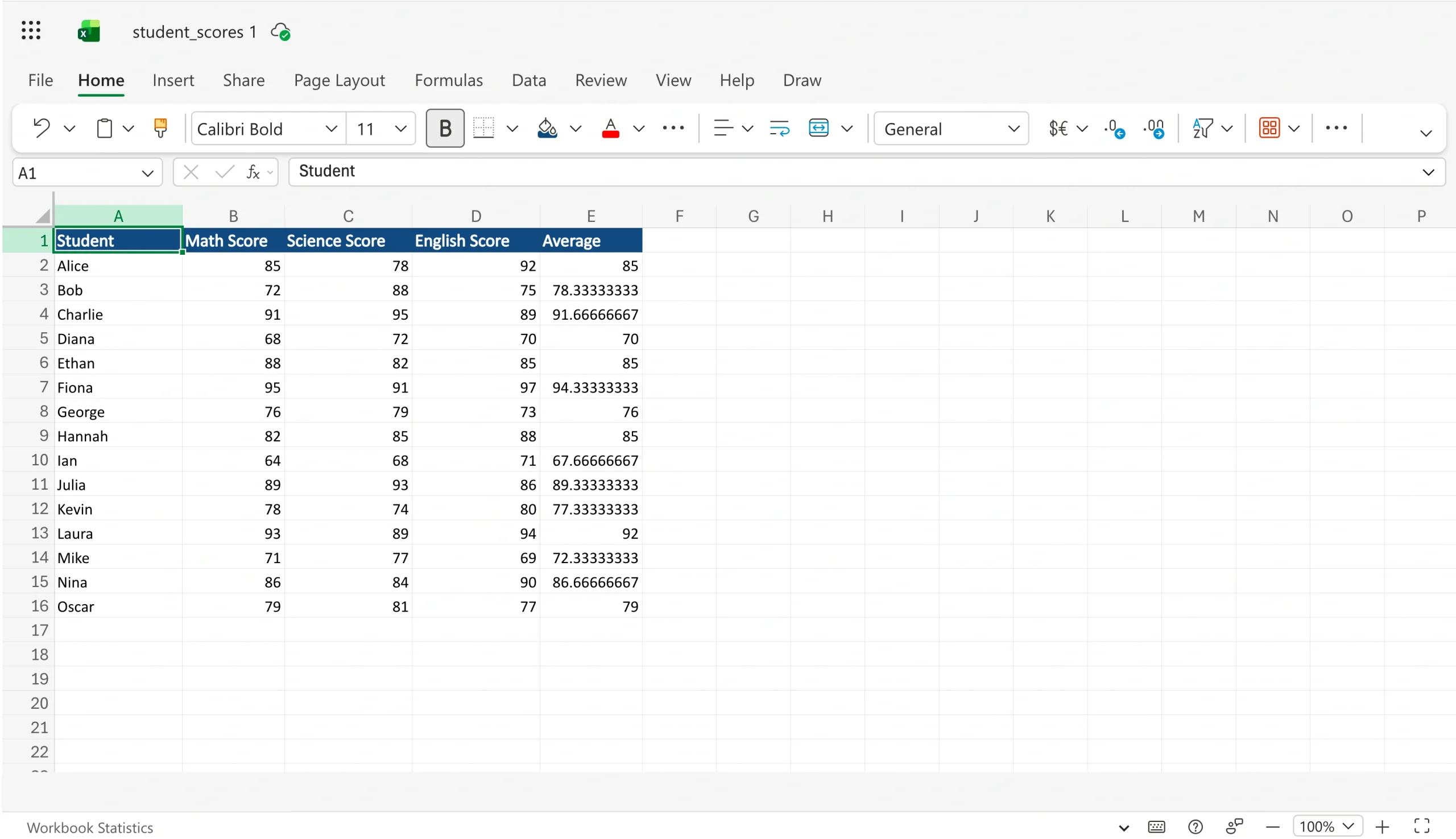
Task: Click the confirm checkmark in formula bar
Action: [224, 172]
